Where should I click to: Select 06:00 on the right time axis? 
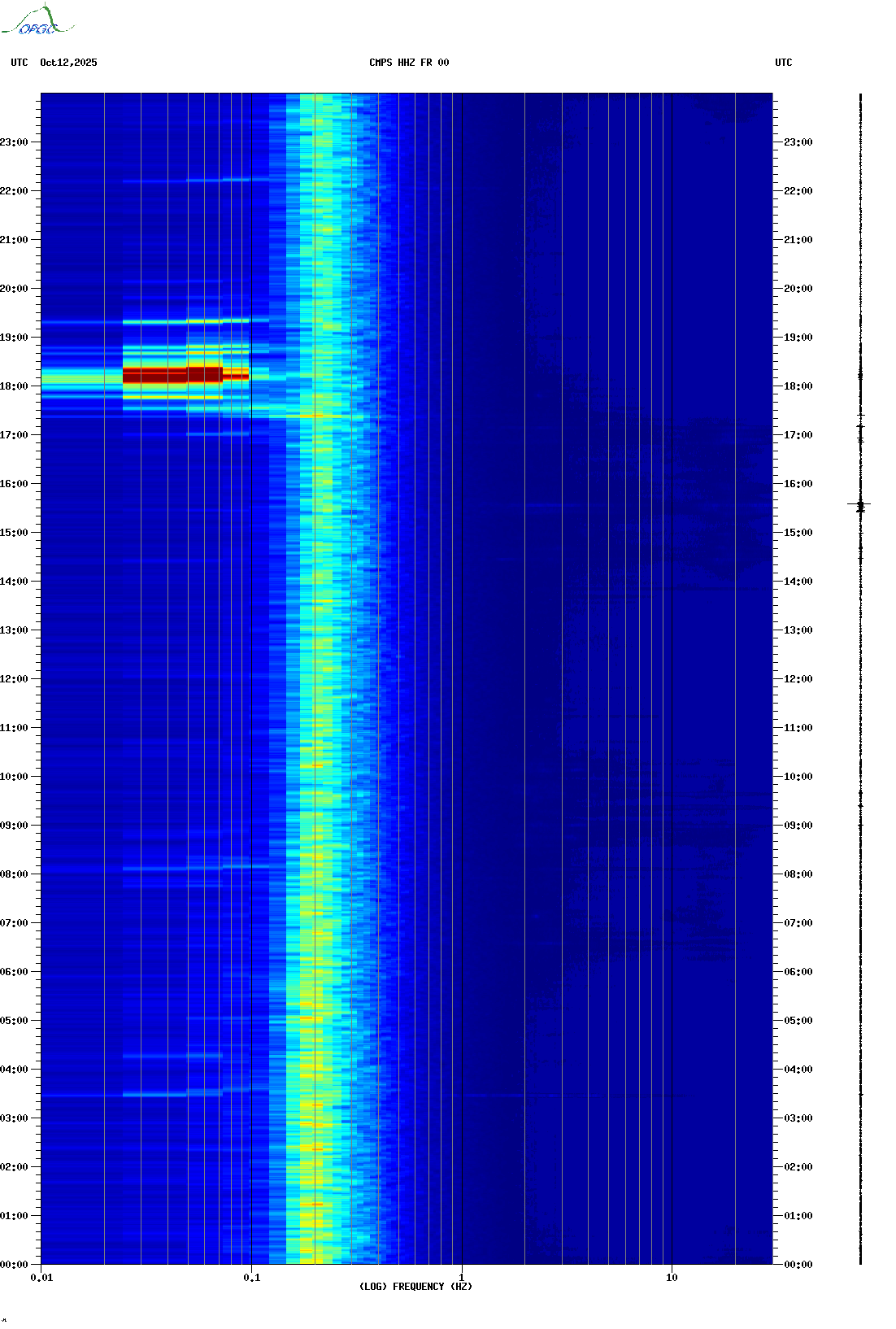pos(798,972)
